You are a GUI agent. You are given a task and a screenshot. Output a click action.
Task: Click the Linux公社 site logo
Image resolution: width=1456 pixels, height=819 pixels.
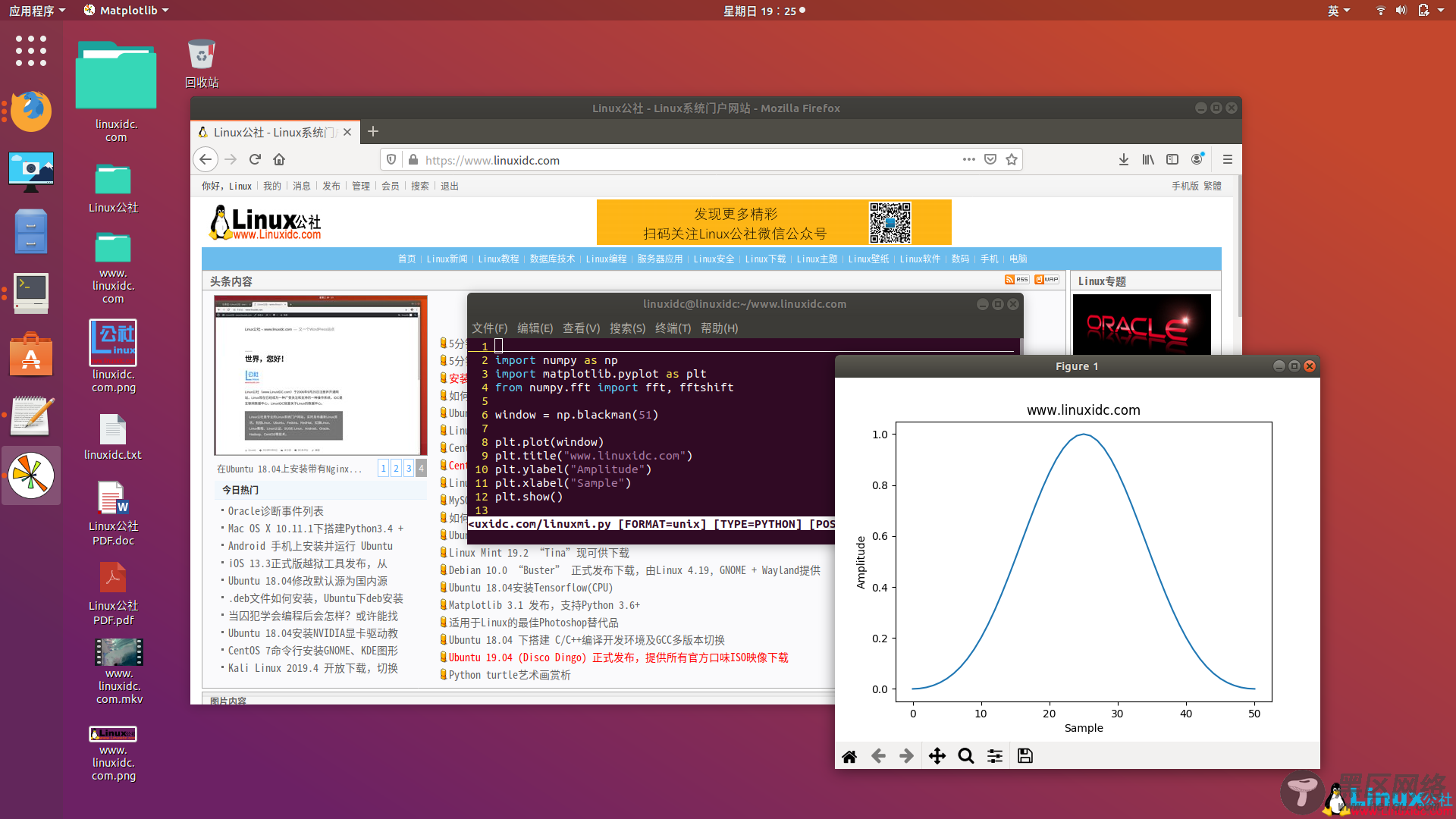coord(265,223)
